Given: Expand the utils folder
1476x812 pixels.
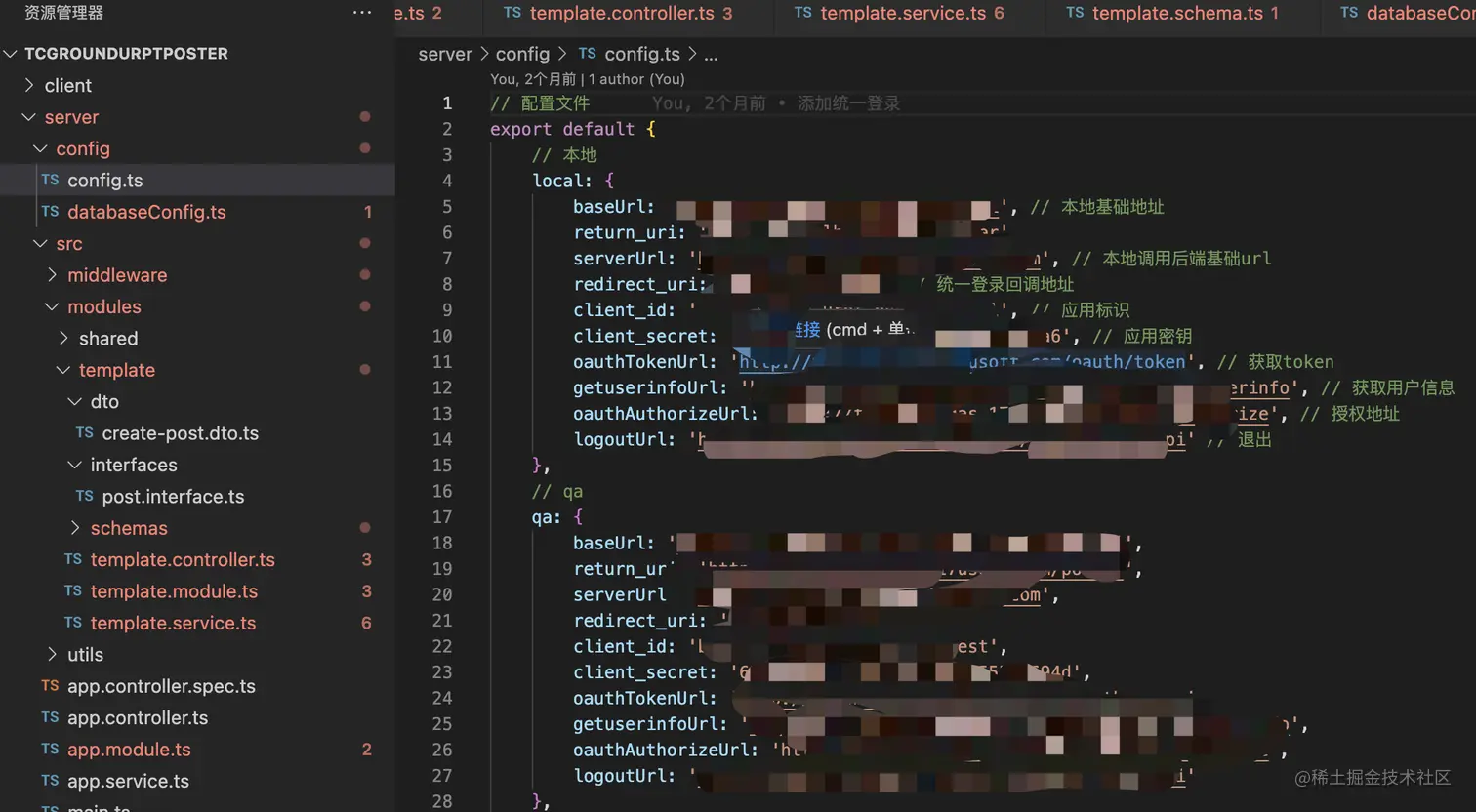Looking at the screenshot, I should pos(53,654).
